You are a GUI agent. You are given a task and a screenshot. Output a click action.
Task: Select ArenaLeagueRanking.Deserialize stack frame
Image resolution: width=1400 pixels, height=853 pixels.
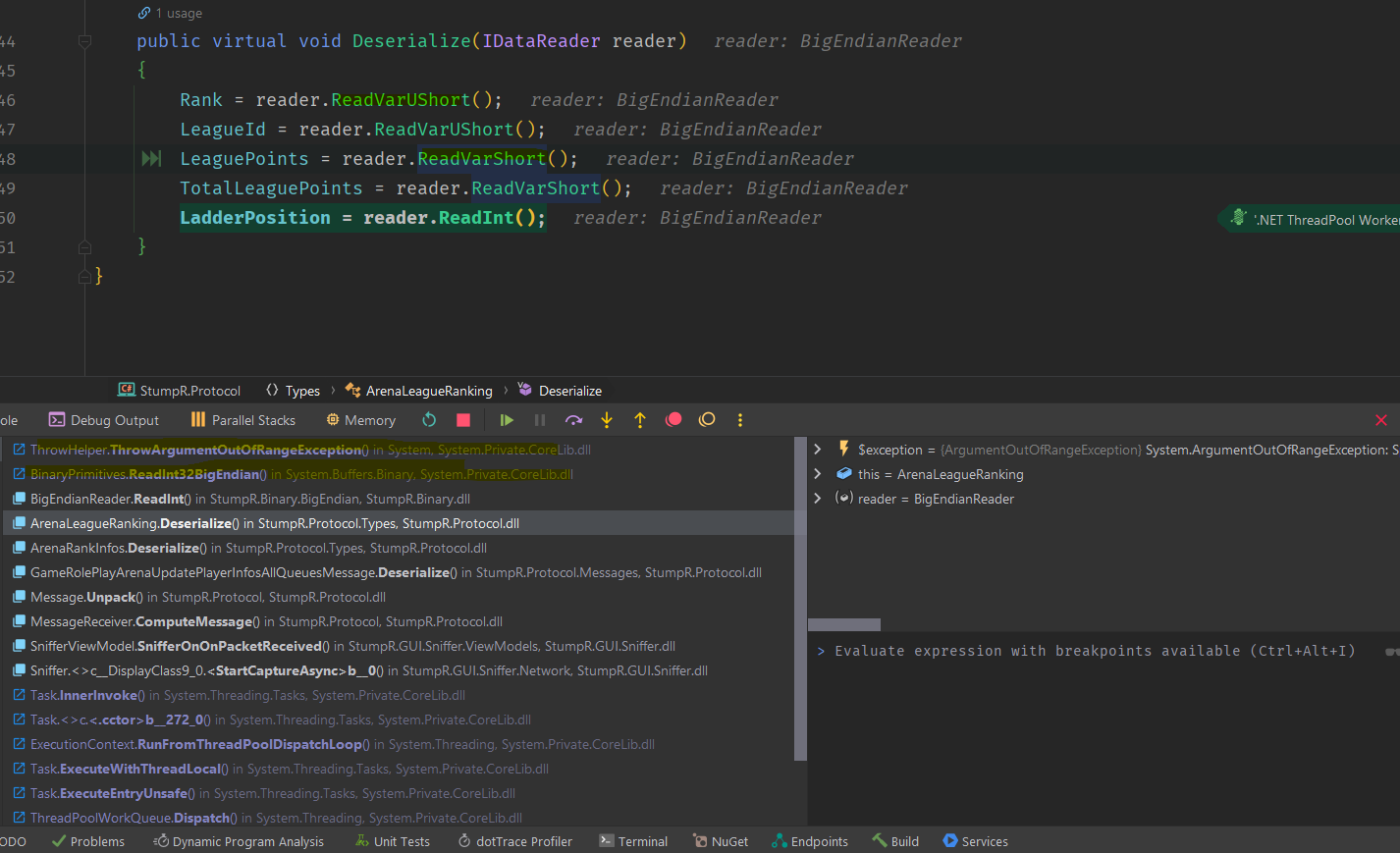pyautogui.click(x=399, y=523)
